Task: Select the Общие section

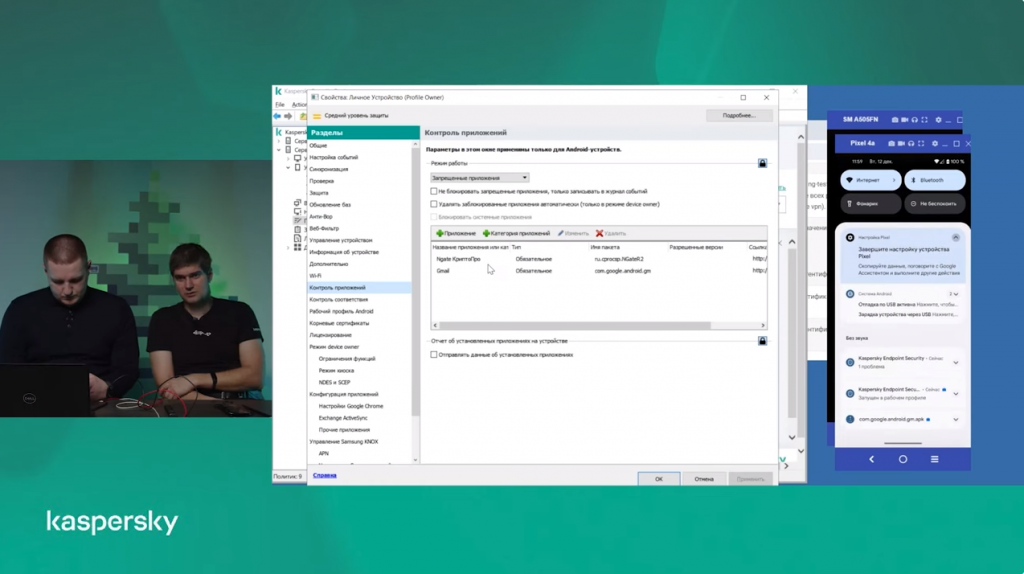Action: (318, 146)
